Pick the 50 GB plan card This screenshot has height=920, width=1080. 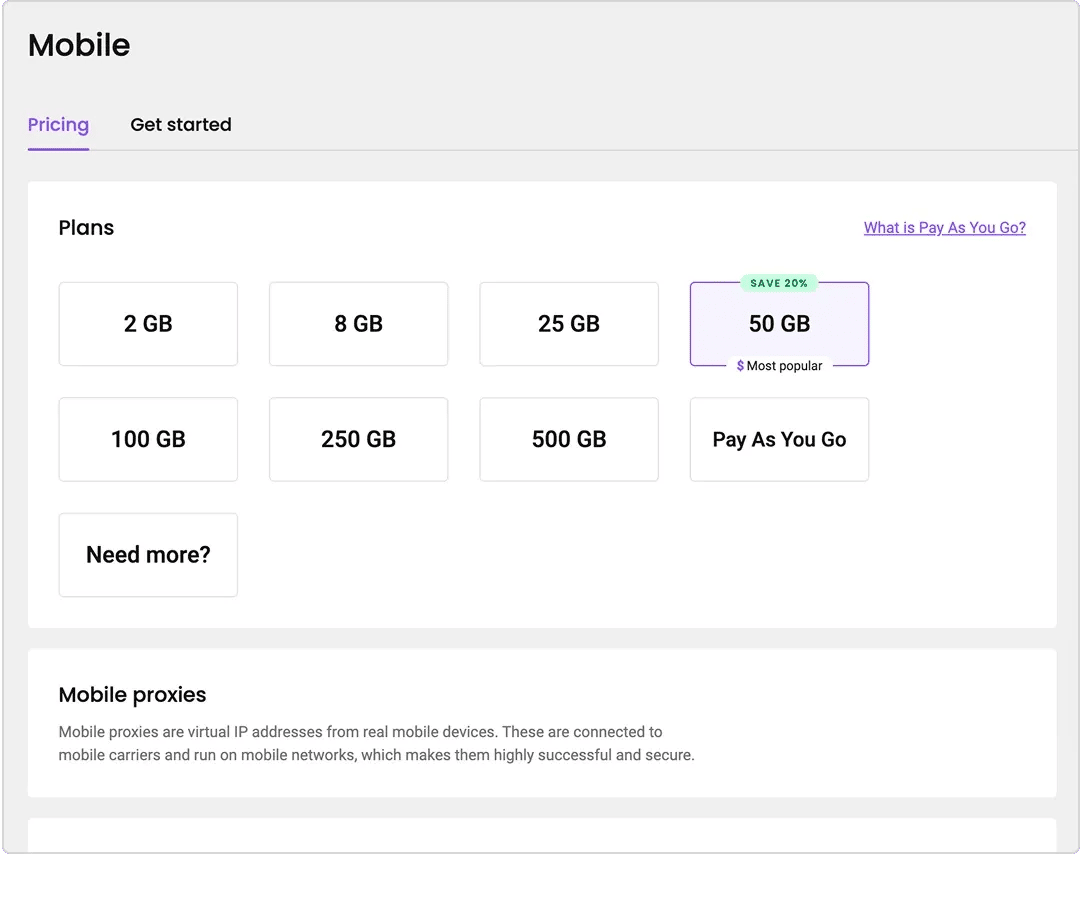(779, 324)
